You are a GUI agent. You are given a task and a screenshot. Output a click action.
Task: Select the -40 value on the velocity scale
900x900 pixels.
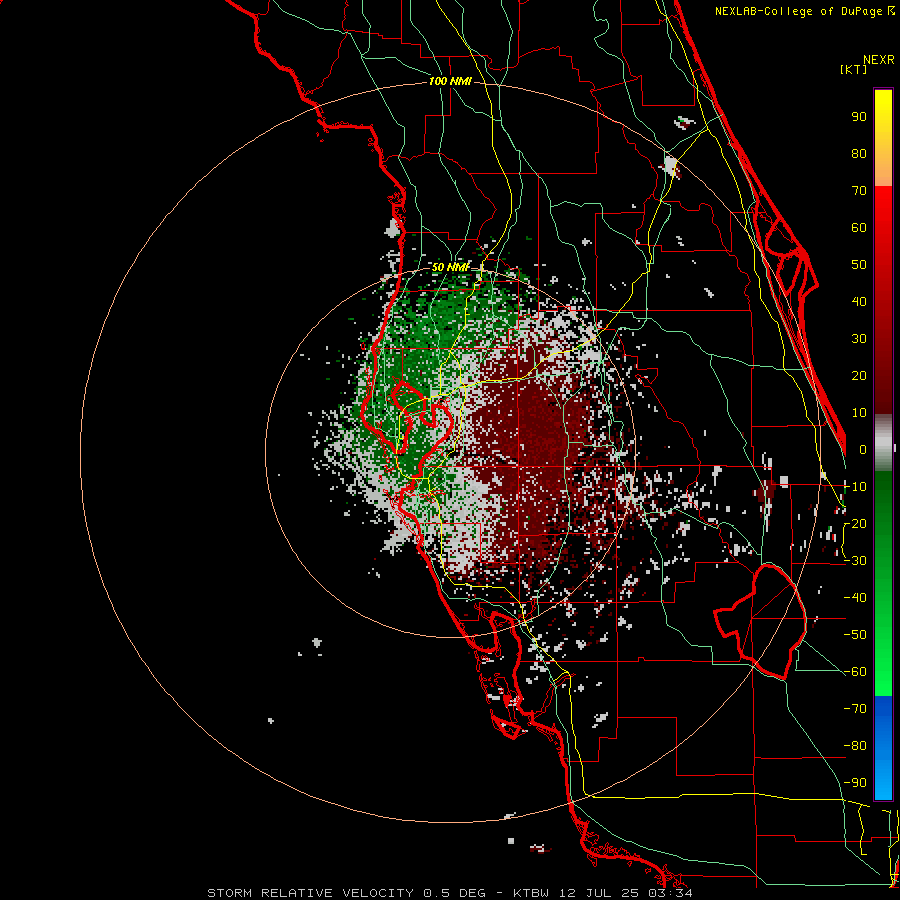[855, 598]
